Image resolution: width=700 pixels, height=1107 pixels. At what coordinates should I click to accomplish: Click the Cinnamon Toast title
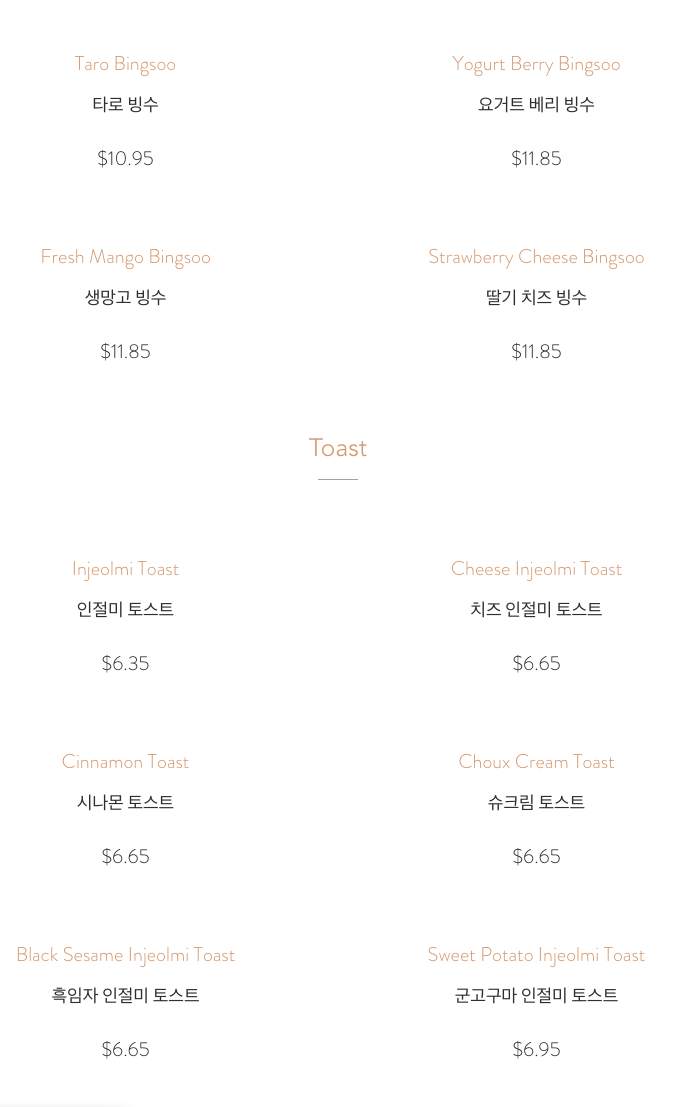(x=125, y=762)
